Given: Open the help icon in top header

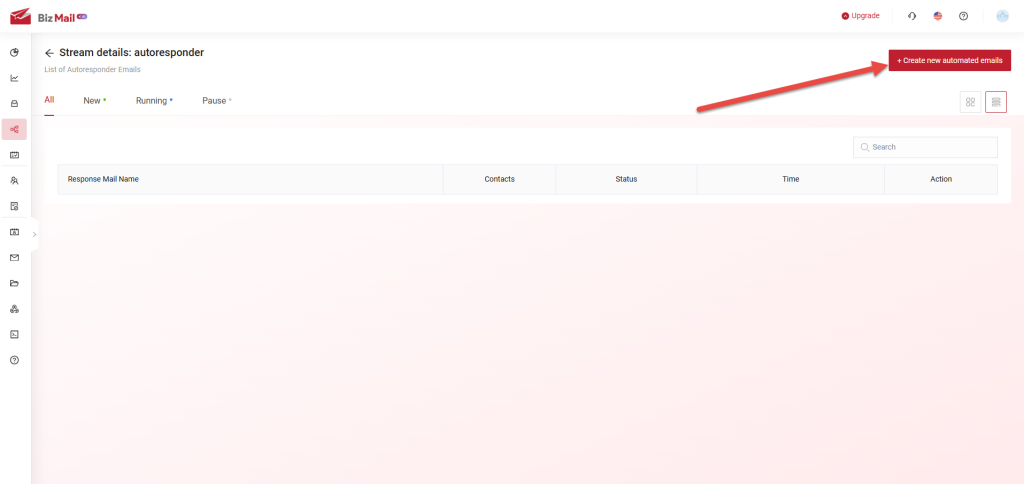Looking at the screenshot, I should click(x=963, y=16).
